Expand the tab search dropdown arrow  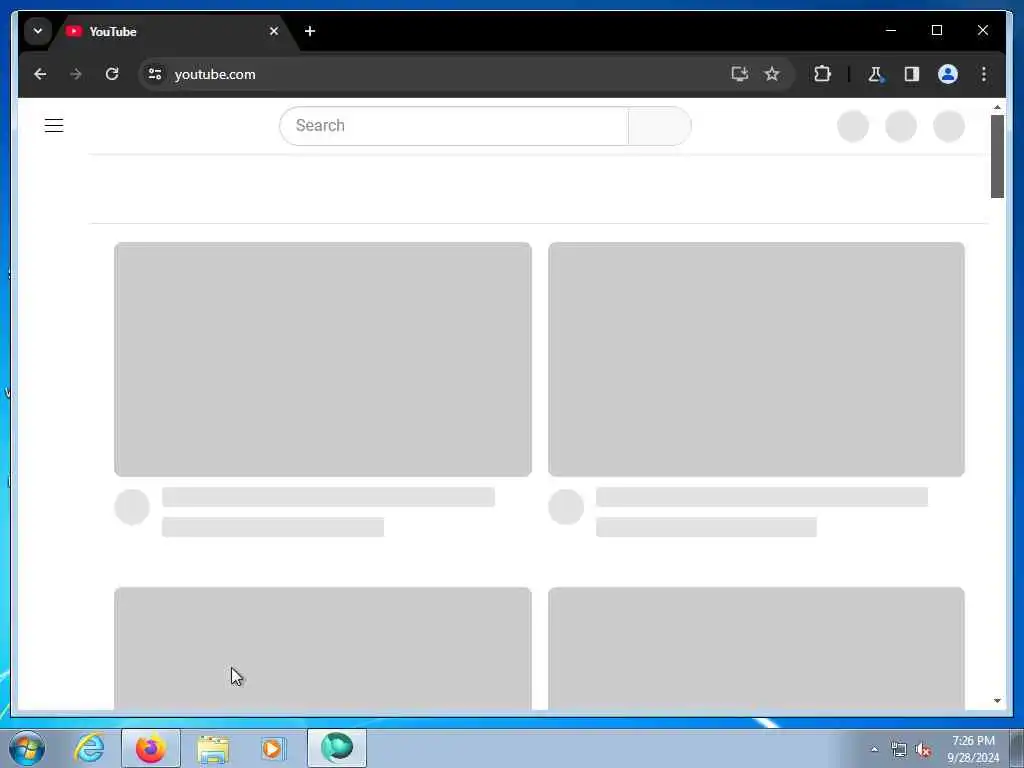click(x=38, y=31)
